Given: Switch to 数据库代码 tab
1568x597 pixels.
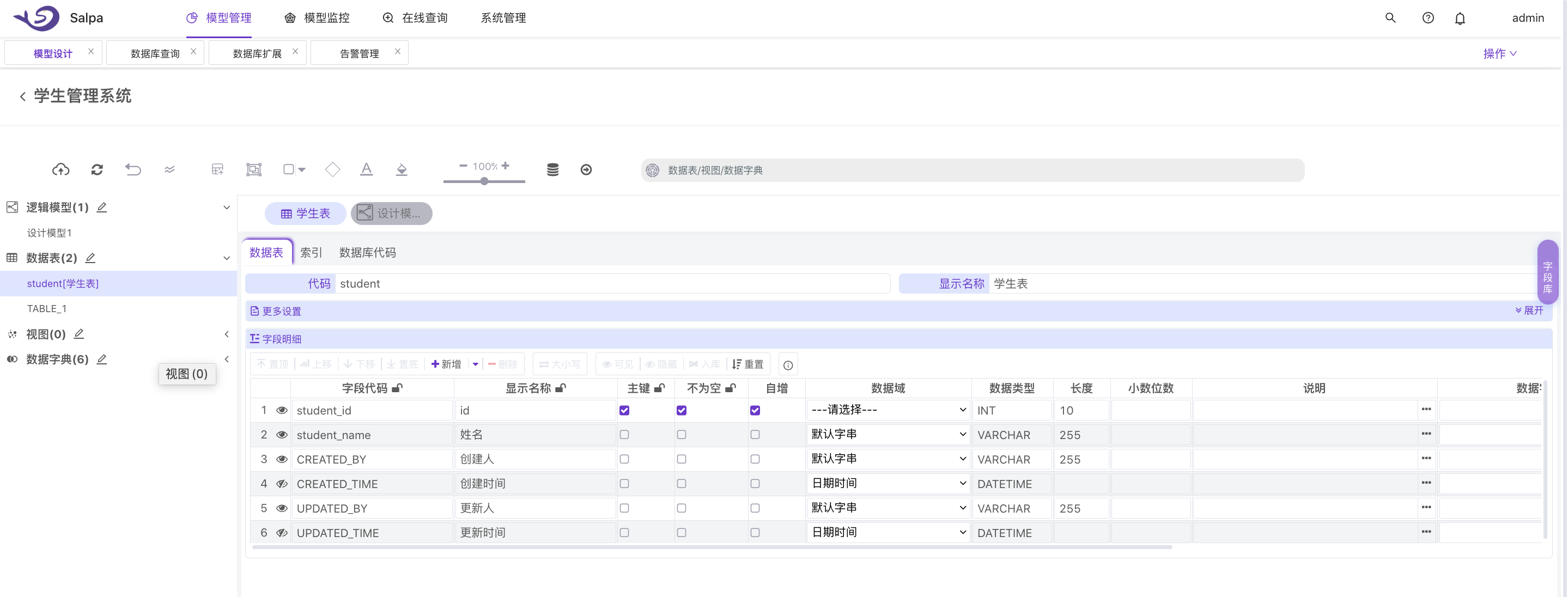Looking at the screenshot, I should [367, 253].
